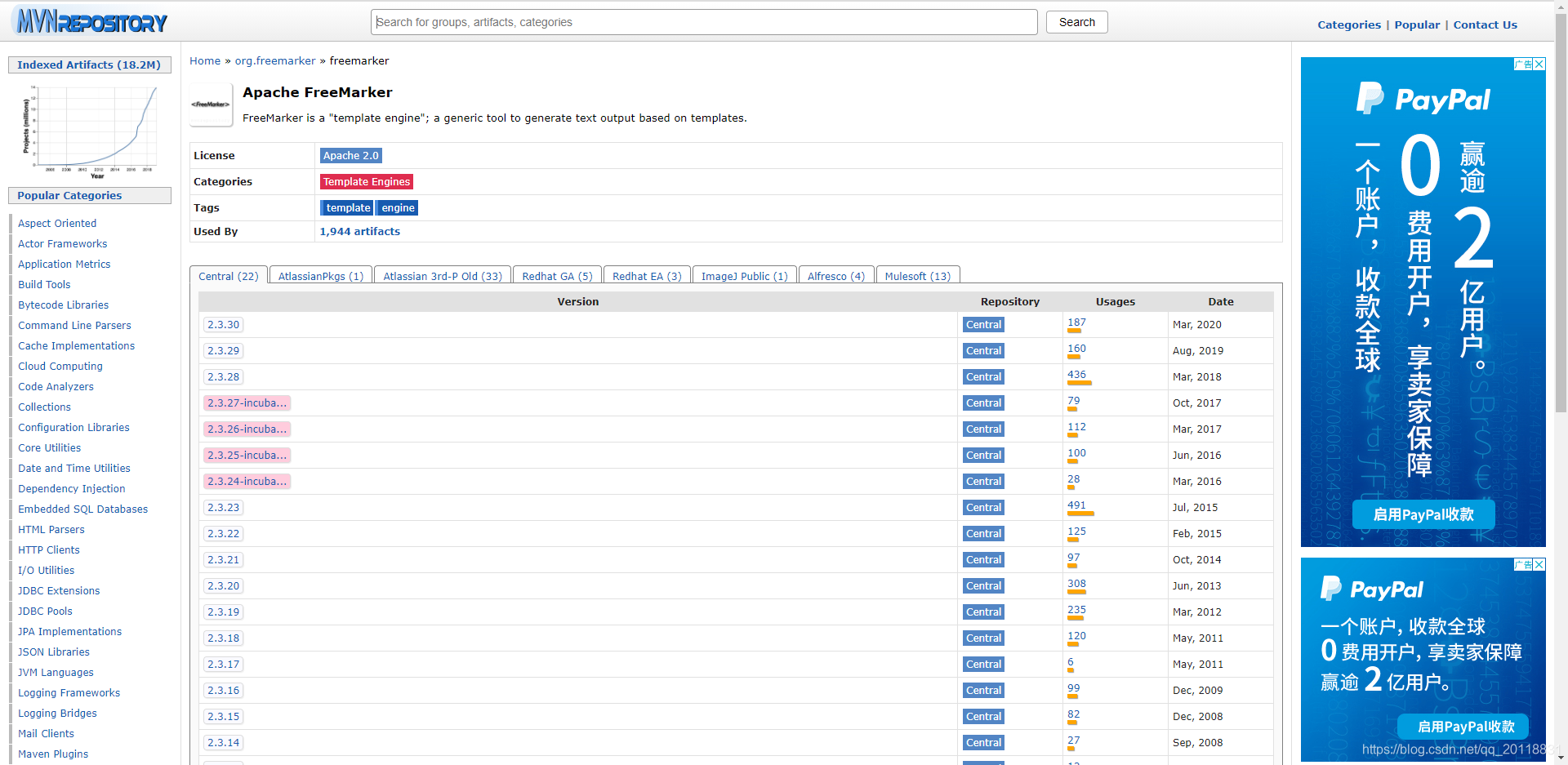Switch to the ImageJ Public (1) tab

[x=745, y=276]
